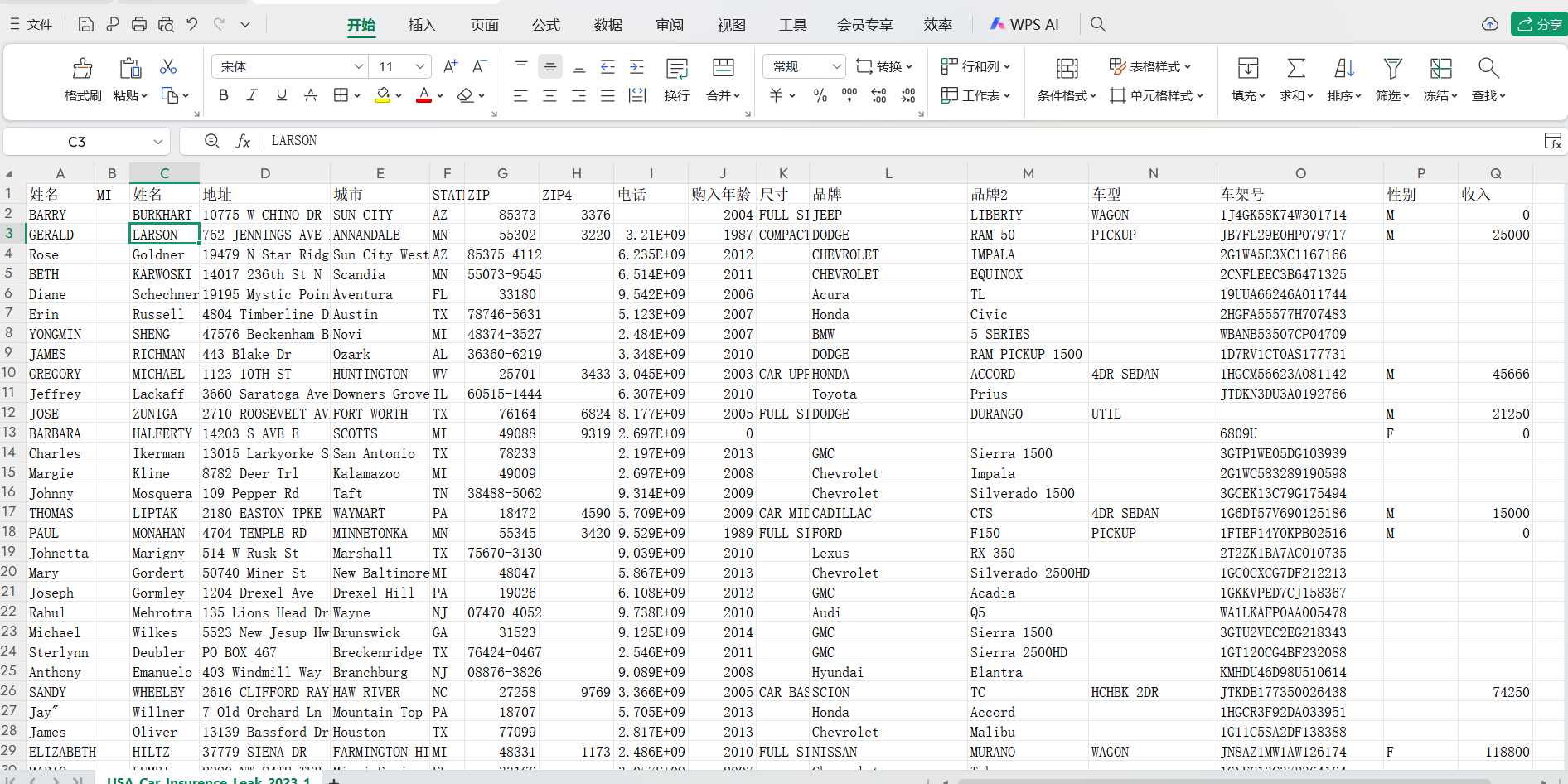Click the Copy icon in the ribbon

pos(170,95)
